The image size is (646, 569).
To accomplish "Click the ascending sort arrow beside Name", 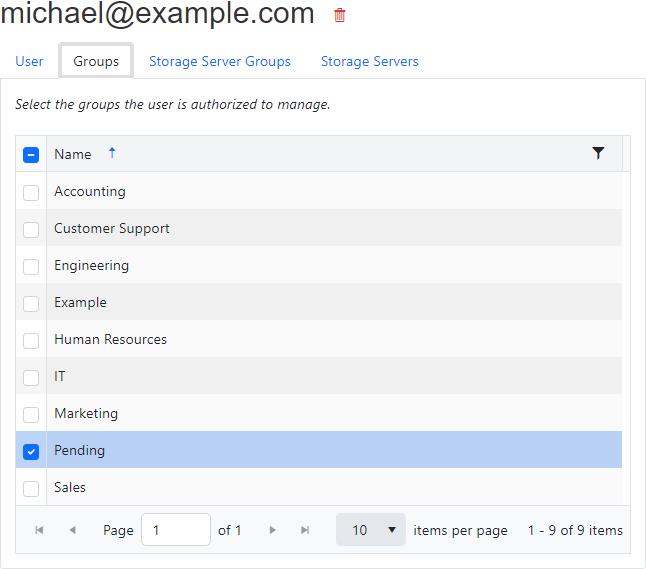I will point(112,153).
